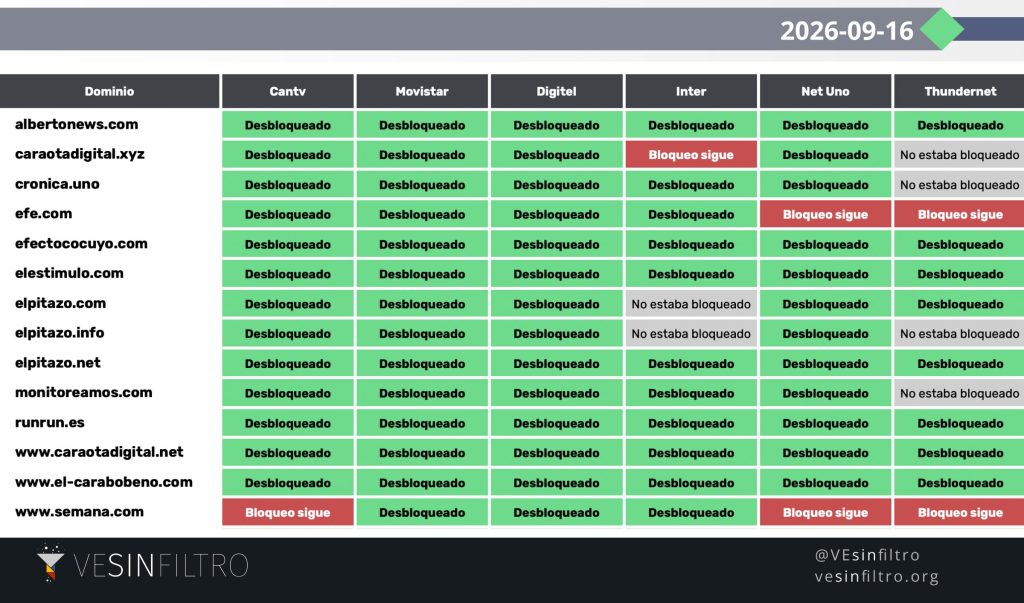
Task: Click the Thundernet cell for monitoreamos.com
Action: (x=959, y=393)
